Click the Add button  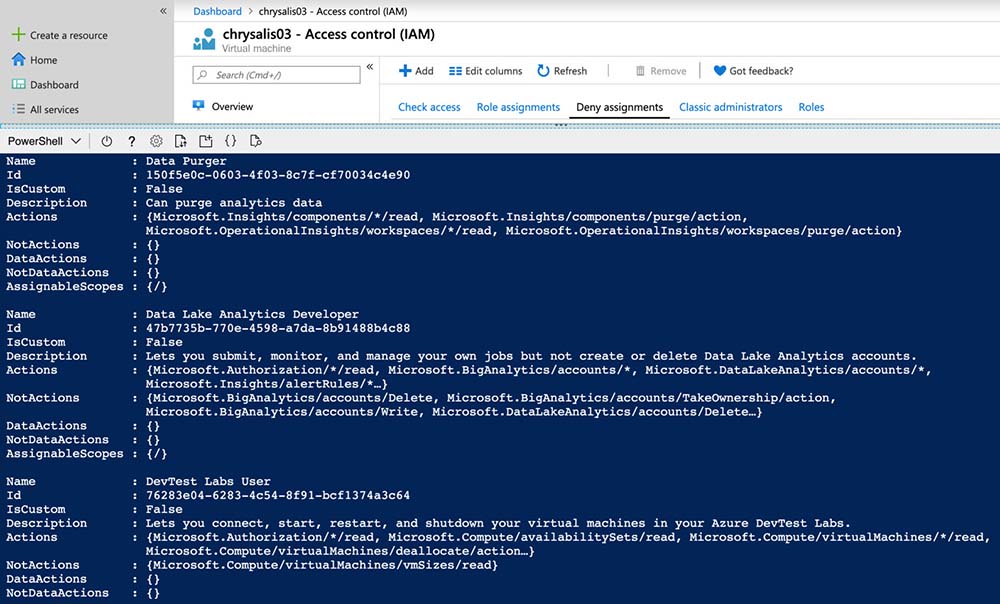[416, 71]
